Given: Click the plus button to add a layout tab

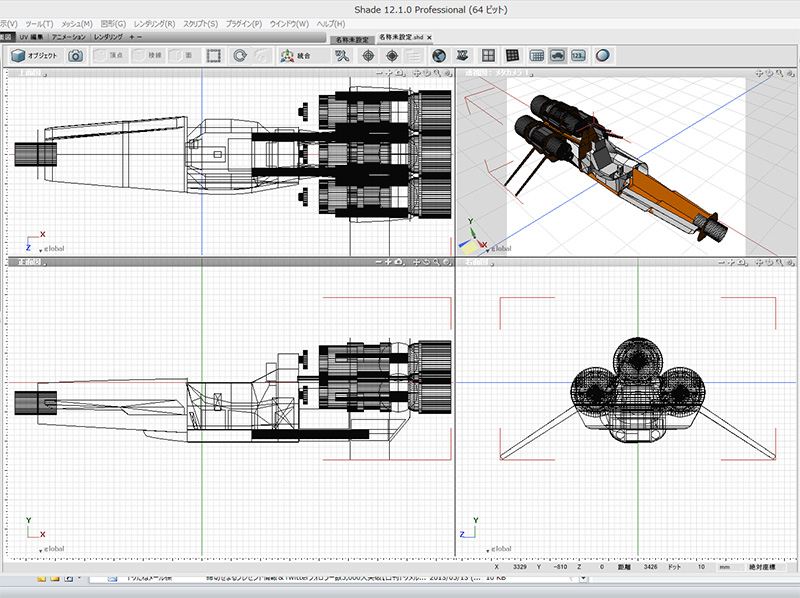Looking at the screenshot, I should click(132, 37).
